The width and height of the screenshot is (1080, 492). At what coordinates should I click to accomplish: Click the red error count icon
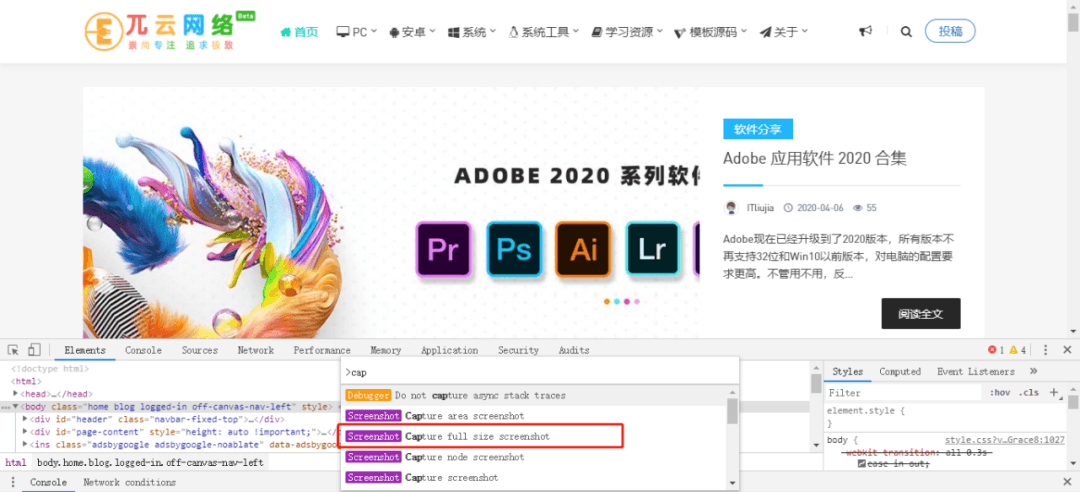coord(992,350)
